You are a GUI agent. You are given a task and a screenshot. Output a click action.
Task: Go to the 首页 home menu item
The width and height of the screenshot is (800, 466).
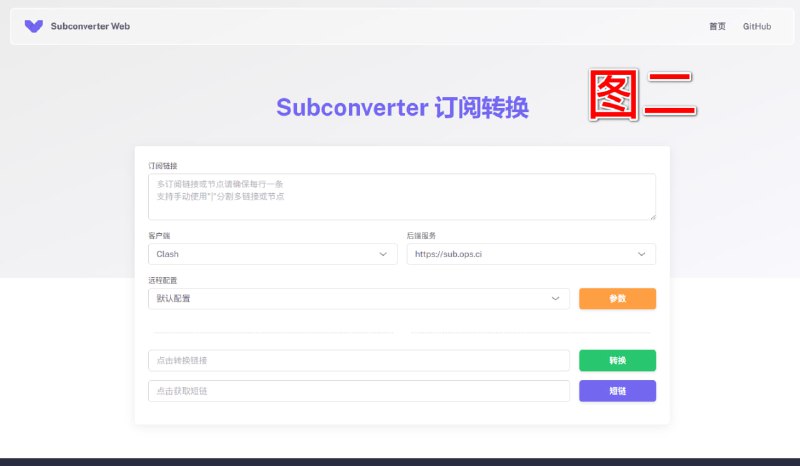(717, 26)
